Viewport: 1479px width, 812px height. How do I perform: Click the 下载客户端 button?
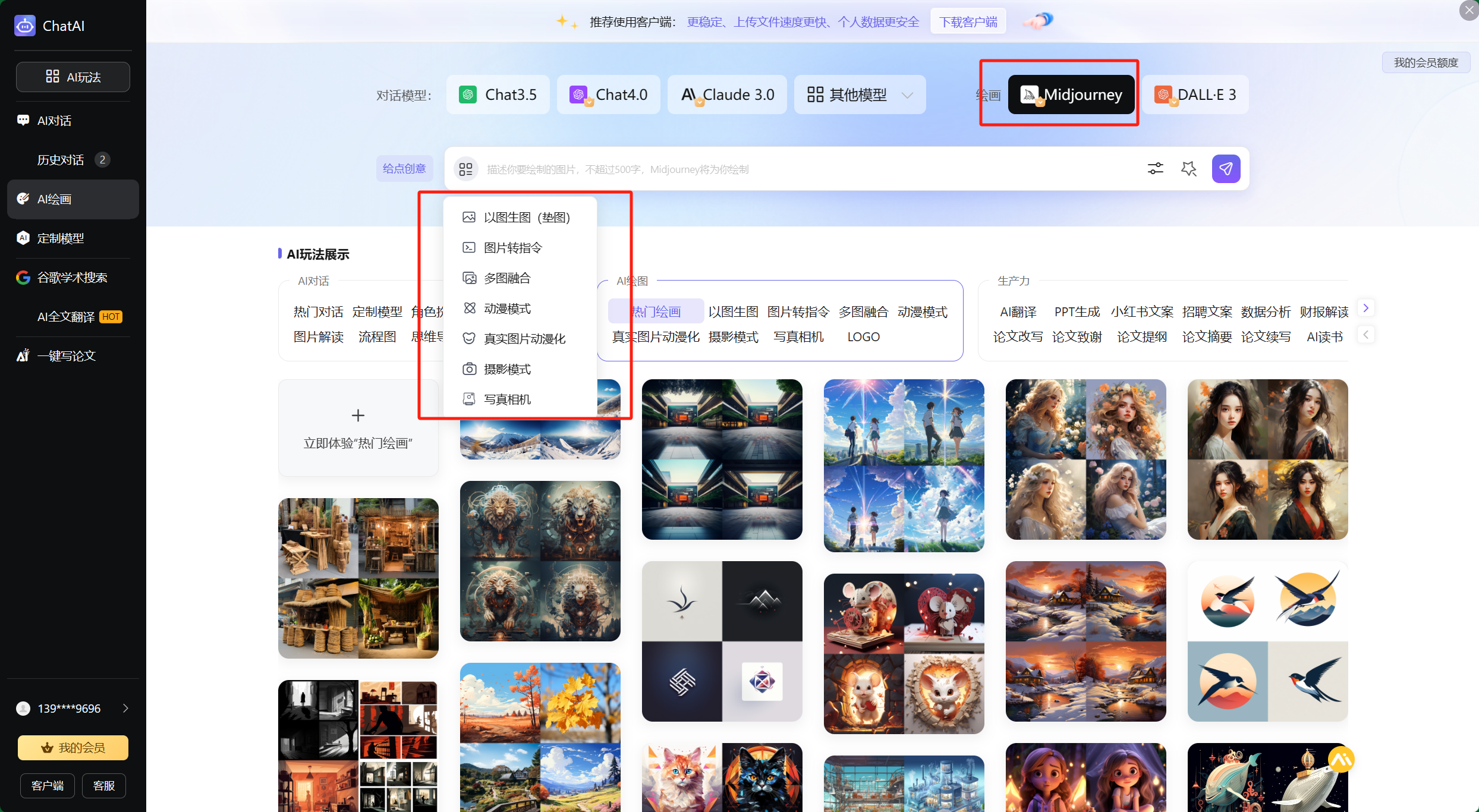click(968, 22)
